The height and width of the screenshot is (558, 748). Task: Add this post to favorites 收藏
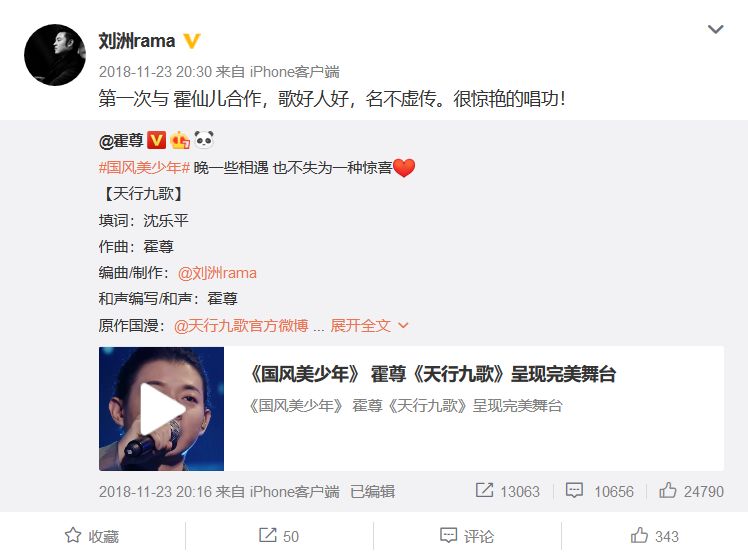(92, 536)
